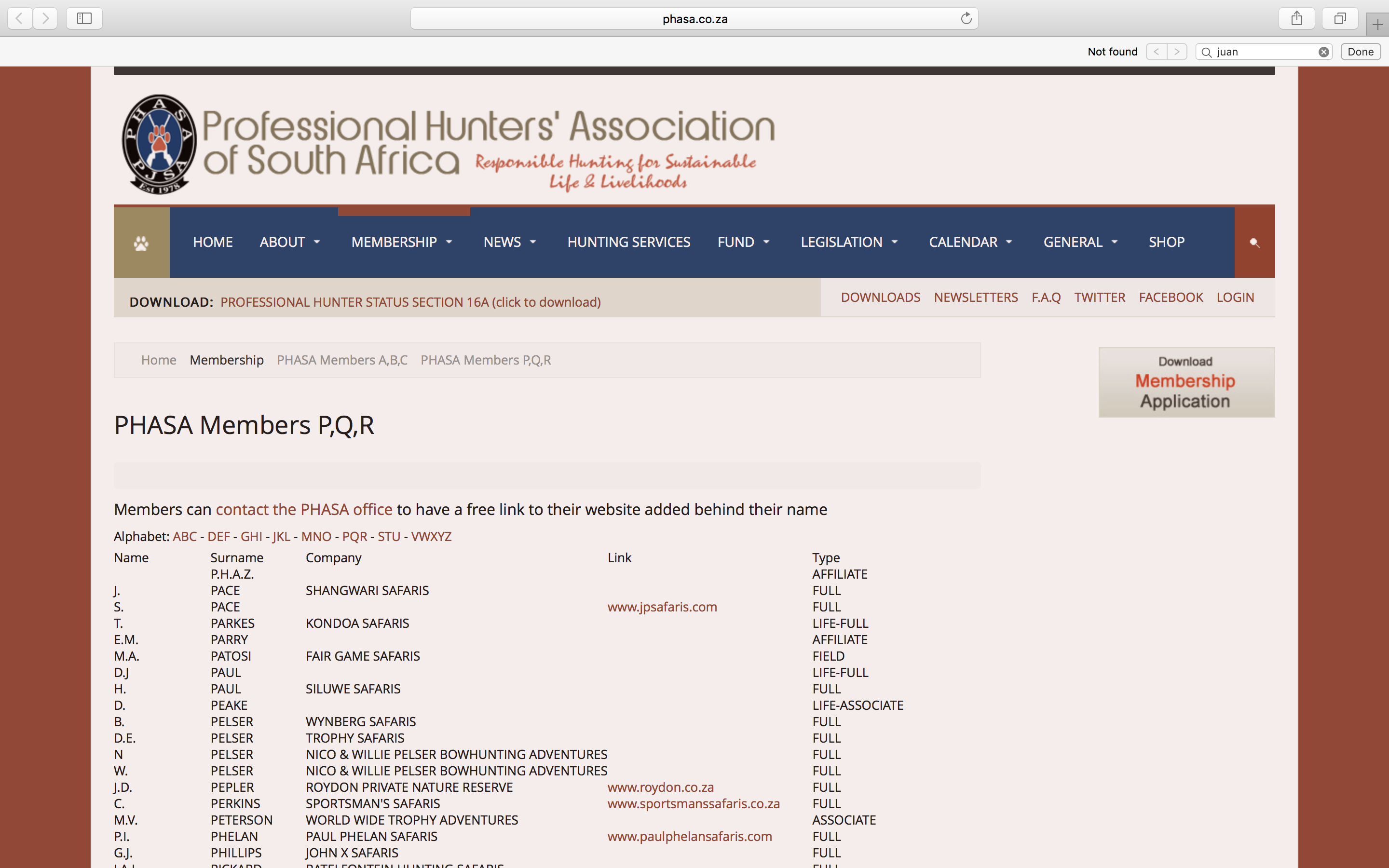Expand the MEMBERSHIP dropdown menu
The image size is (1389, 868).
point(402,242)
